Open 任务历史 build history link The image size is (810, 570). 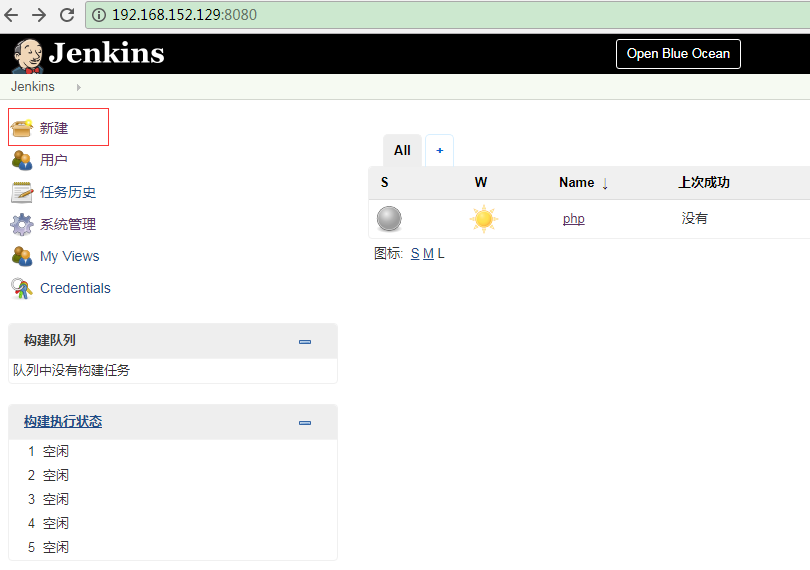point(68,192)
